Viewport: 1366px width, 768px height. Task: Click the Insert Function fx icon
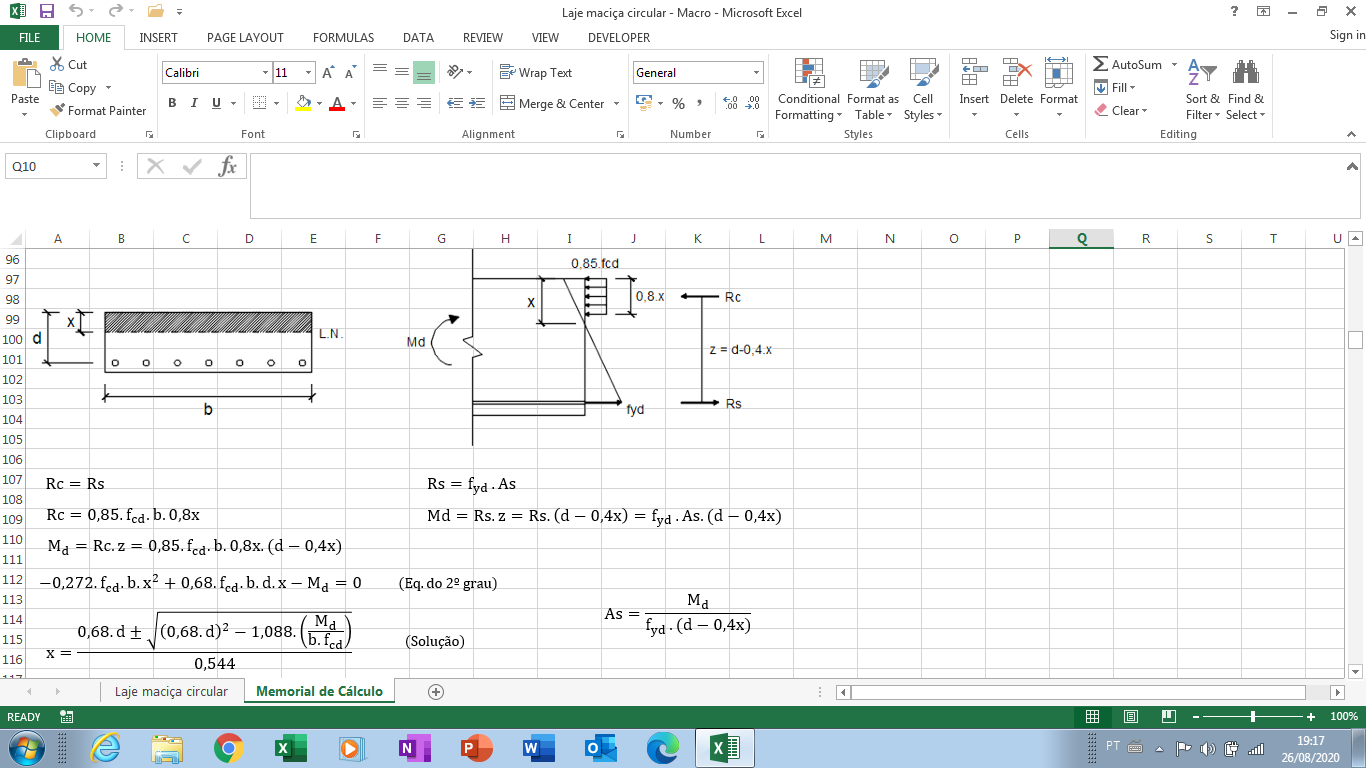point(228,166)
